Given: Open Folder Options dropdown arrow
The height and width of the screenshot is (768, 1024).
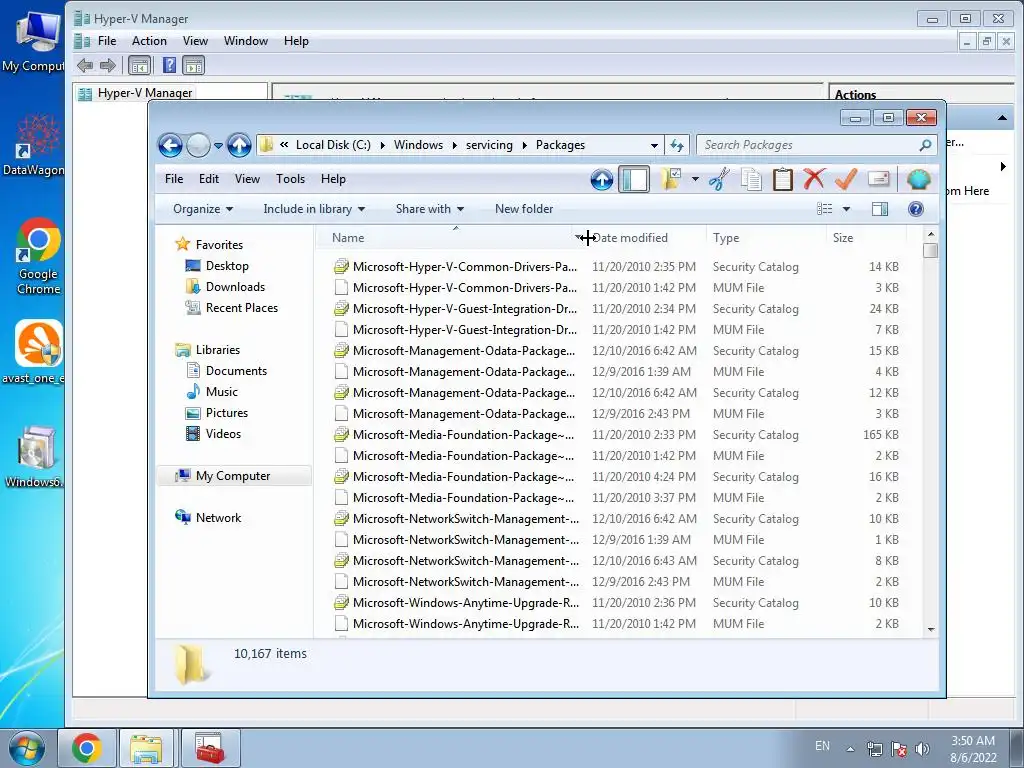Looking at the screenshot, I should [x=695, y=179].
